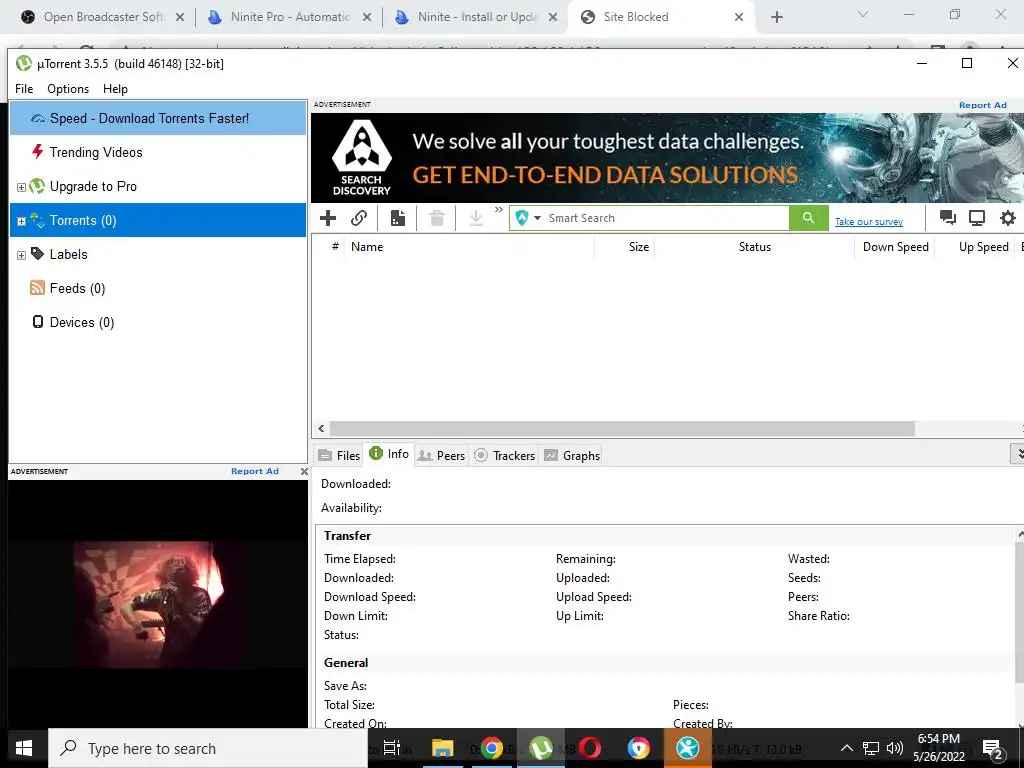Sort by the Size column header
1024x768 pixels.
click(x=624, y=247)
